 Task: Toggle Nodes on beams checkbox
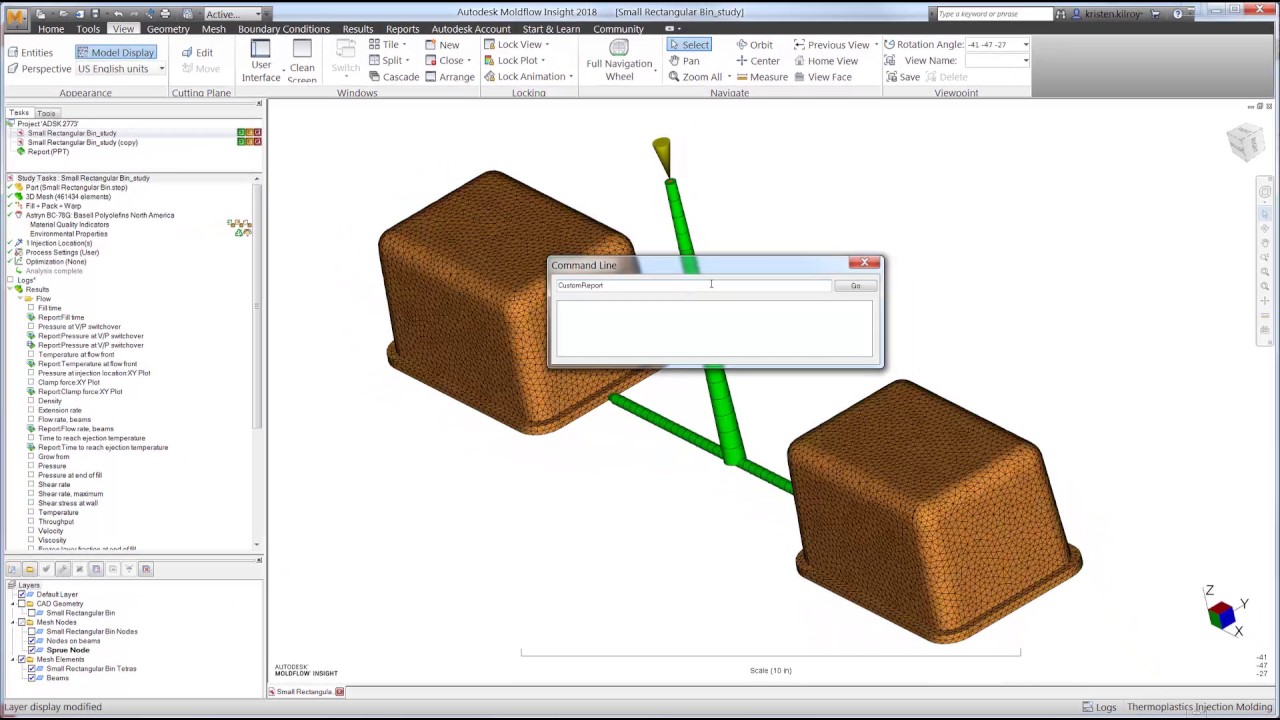point(31,641)
